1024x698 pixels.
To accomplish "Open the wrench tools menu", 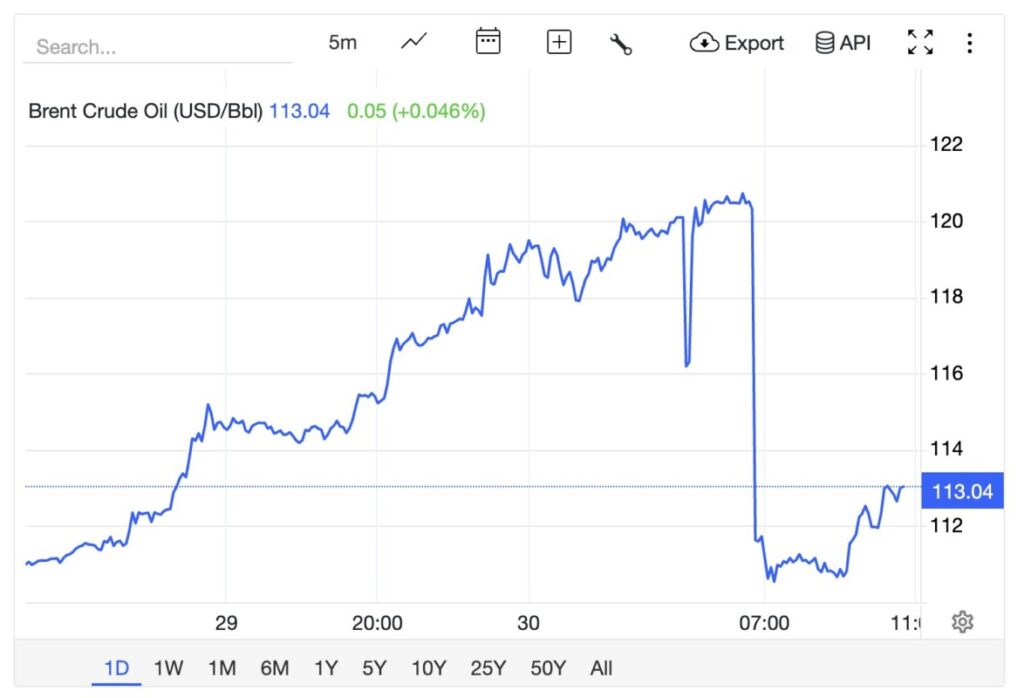I will coord(620,43).
